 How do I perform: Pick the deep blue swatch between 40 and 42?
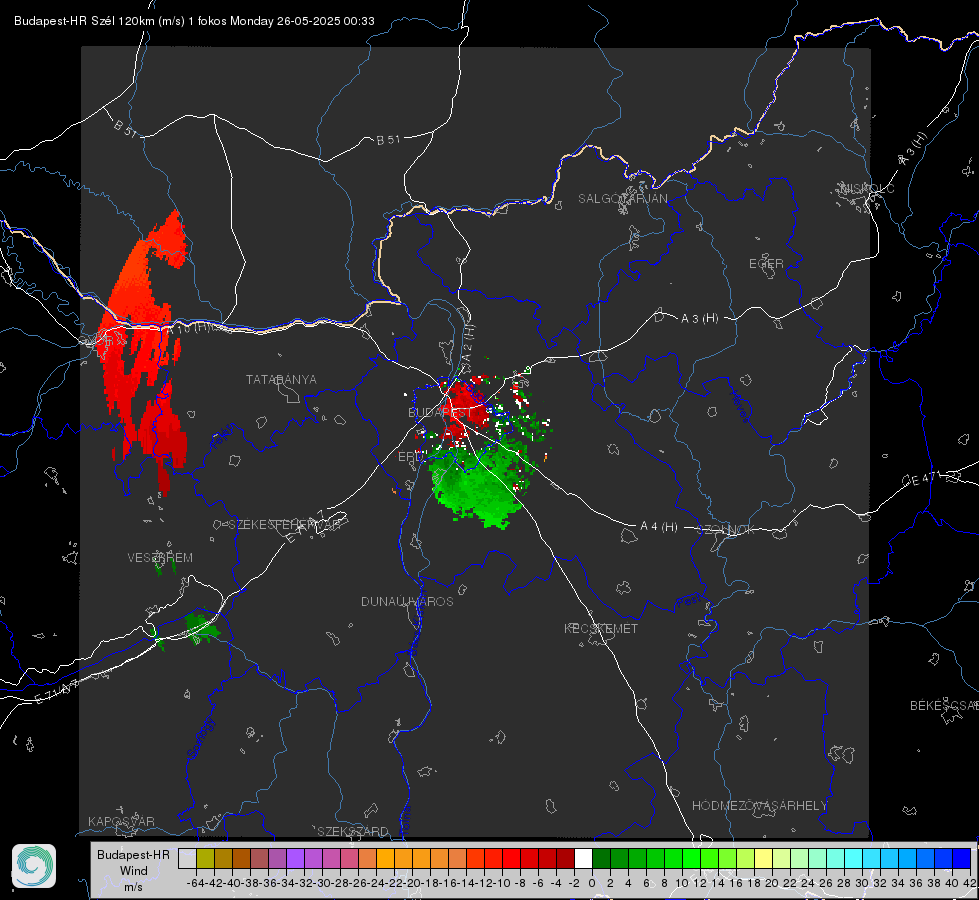click(962, 858)
